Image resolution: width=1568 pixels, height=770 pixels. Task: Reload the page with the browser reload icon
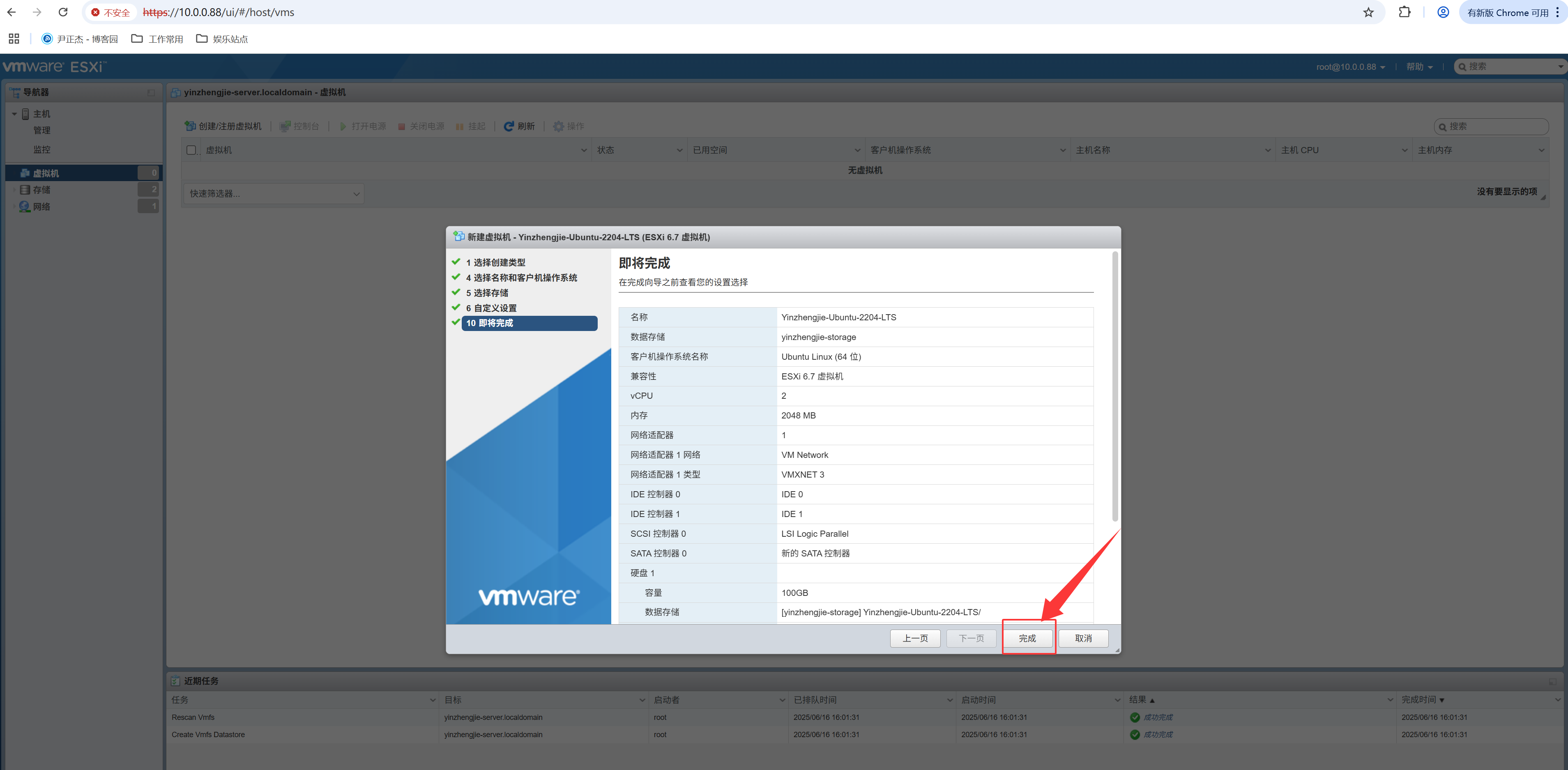tap(63, 12)
